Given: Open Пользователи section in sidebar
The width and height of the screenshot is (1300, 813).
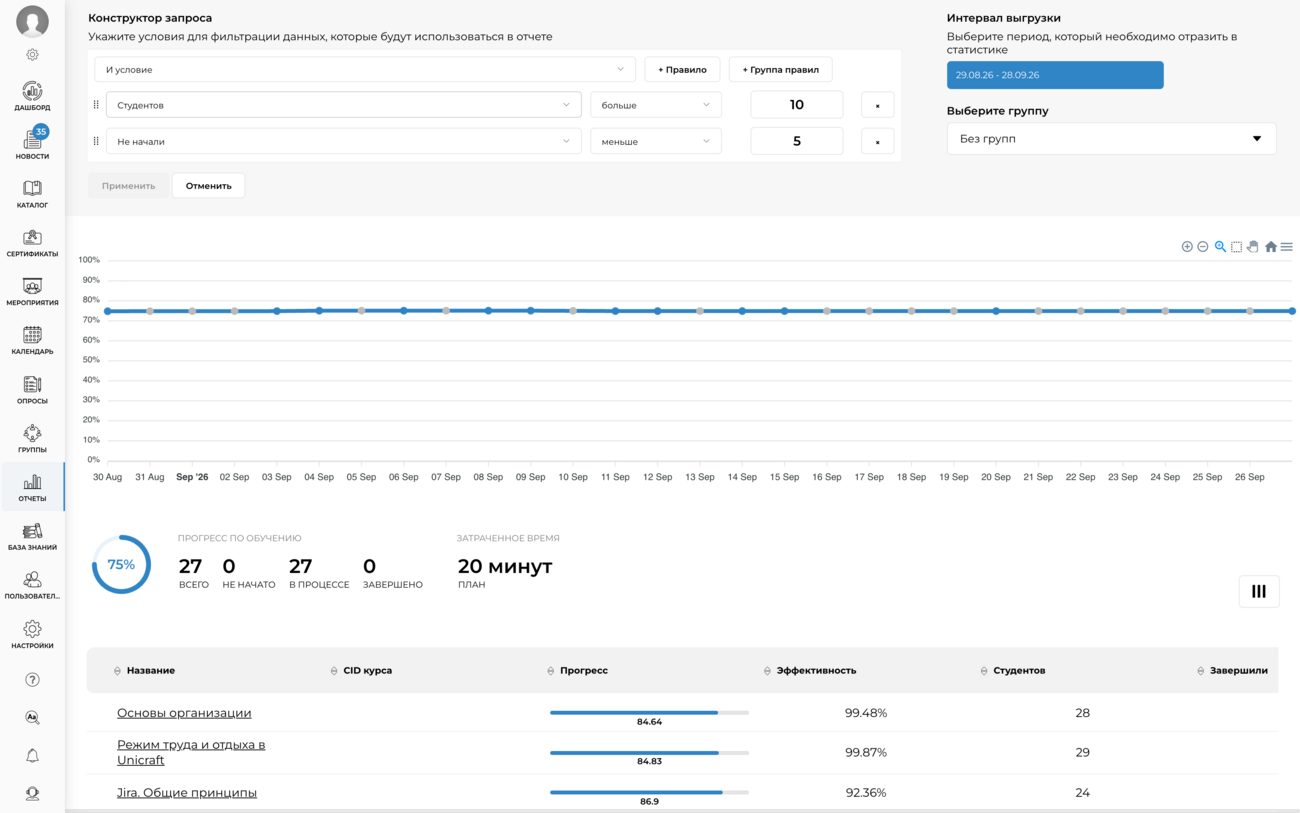Looking at the screenshot, I should pos(32,586).
